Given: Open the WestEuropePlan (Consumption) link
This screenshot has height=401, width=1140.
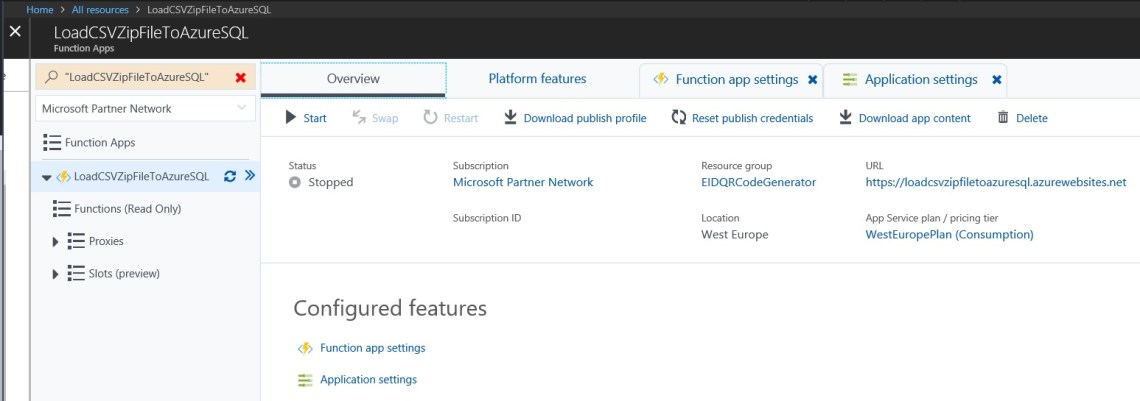Looking at the screenshot, I should [949, 235].
